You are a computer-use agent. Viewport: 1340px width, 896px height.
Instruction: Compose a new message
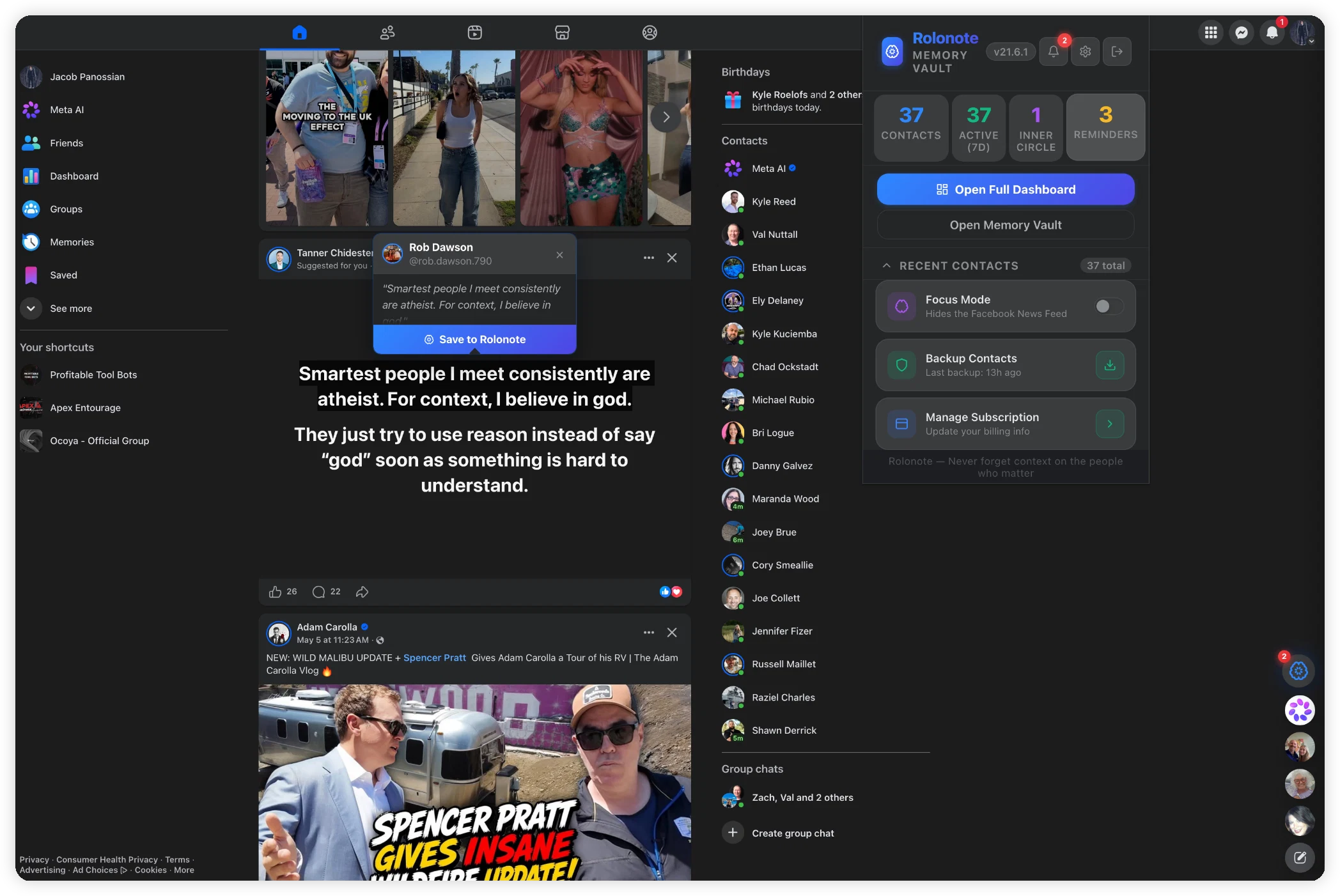pyautogui.click(x=1300, y=858)
